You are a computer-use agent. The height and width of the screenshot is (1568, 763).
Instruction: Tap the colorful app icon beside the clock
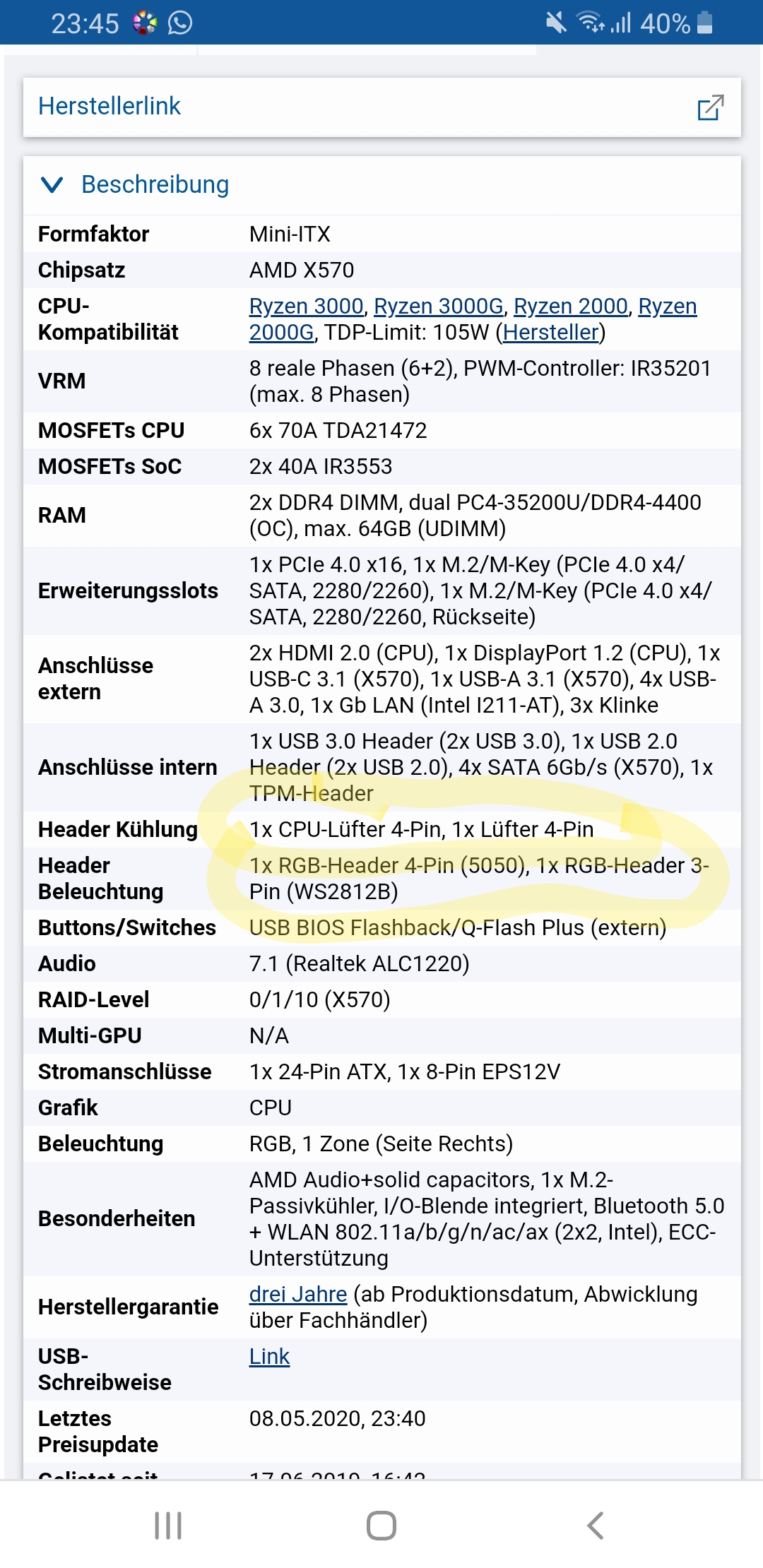point(143,23)
